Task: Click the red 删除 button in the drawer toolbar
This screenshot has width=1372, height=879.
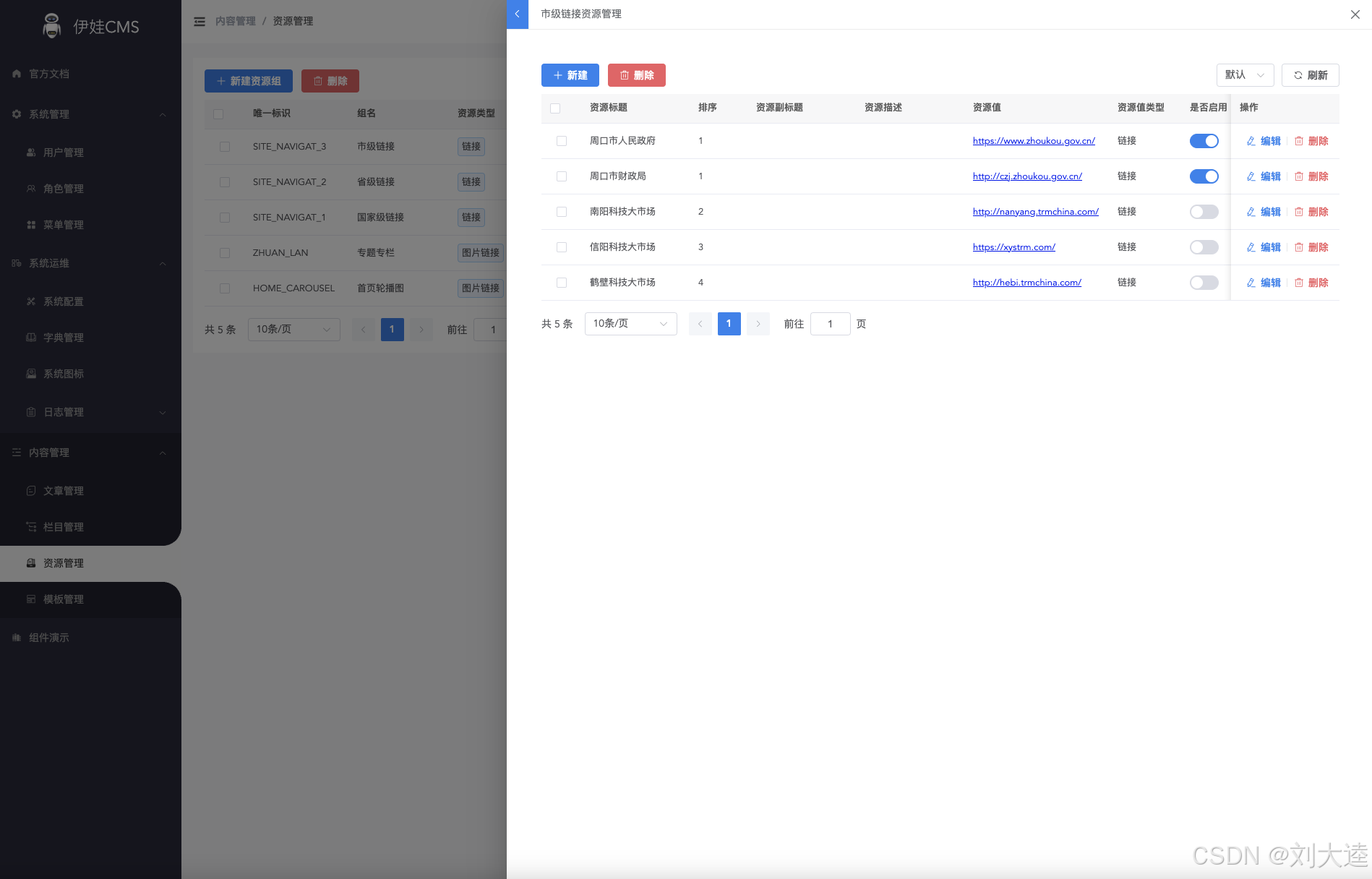Action: (637, 75)
